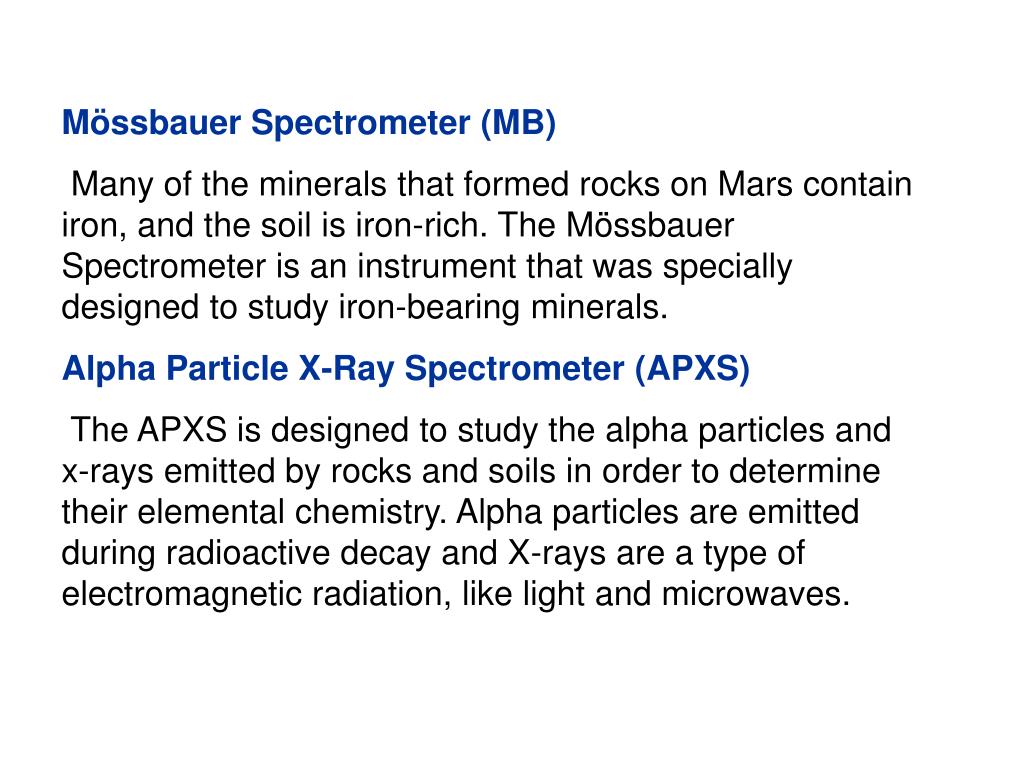Click the Alpha Particle X-Ray Spectrometer (APXS) heading
The image size is (1024, 768).
406,368
